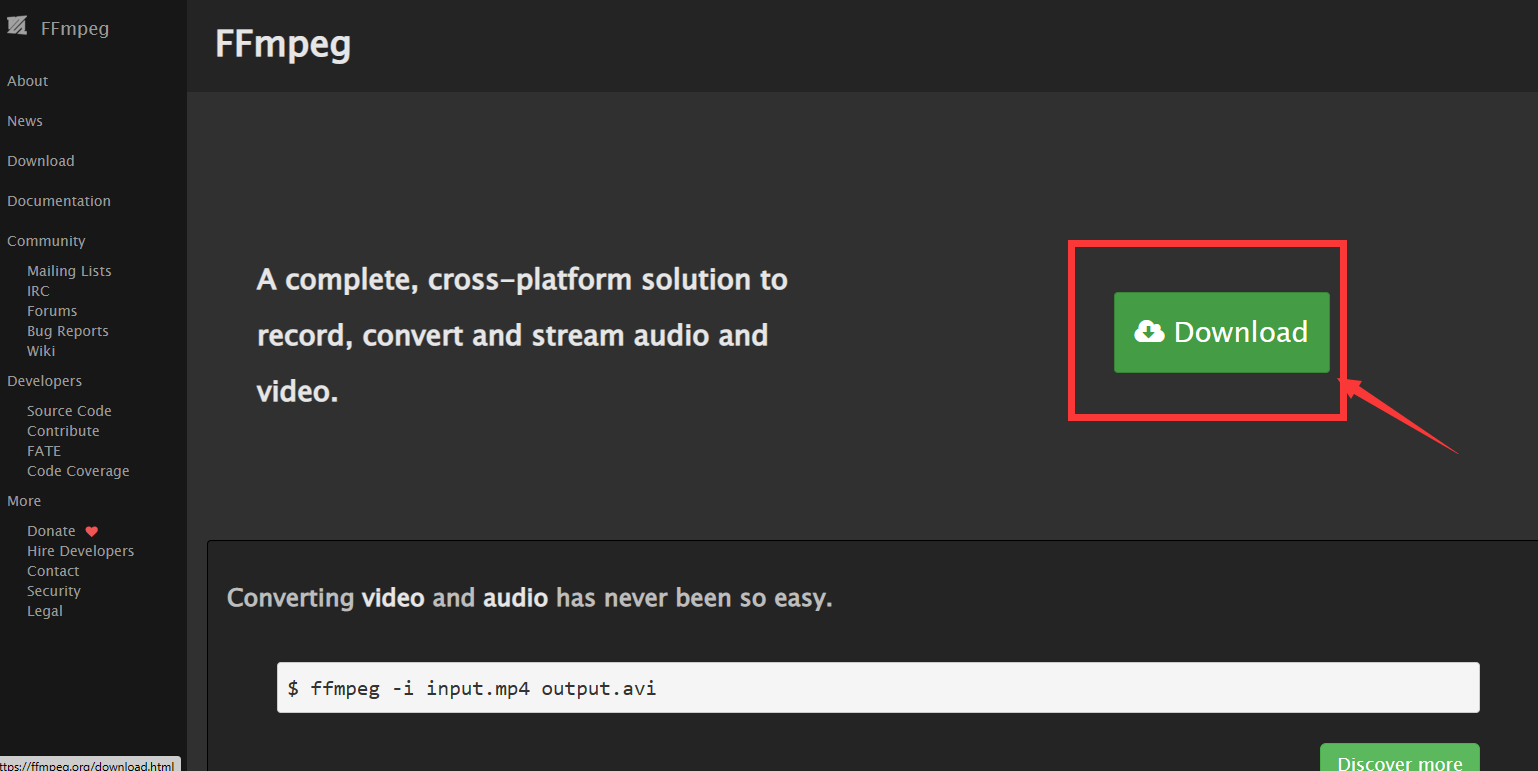This screenshot has height=771, width=1538.
Task: Open Mailing Lists link
Action: (x=69, y=271)
